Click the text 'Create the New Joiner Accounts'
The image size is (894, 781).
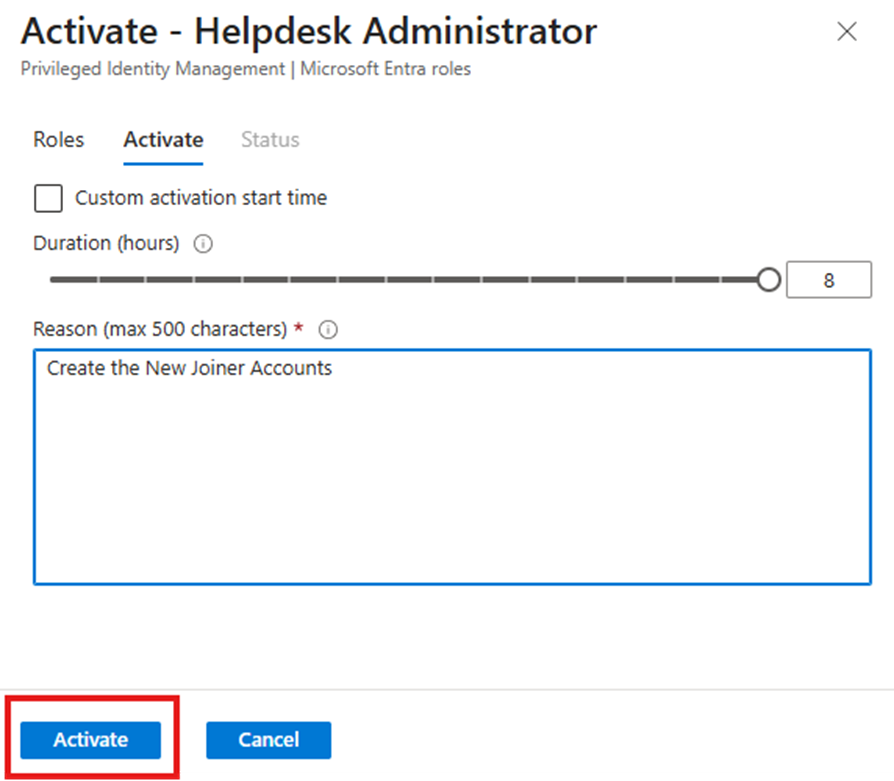point(189,368)
